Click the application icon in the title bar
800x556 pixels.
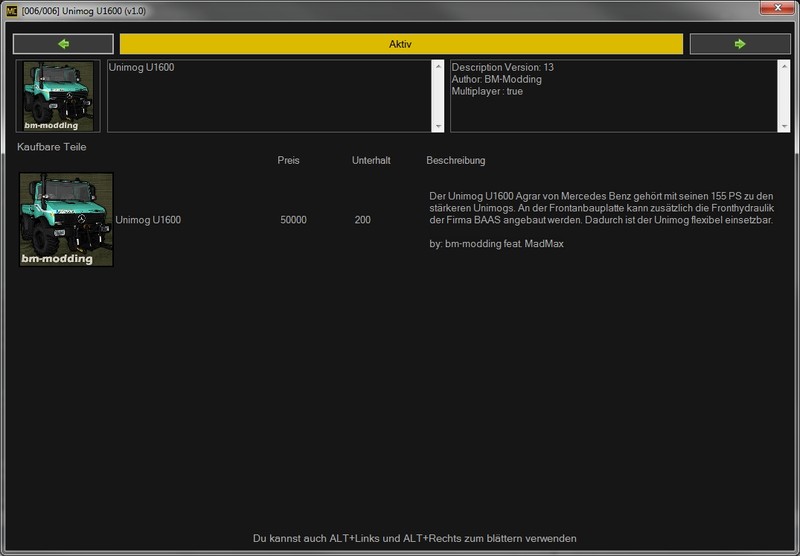coord(11,9)
